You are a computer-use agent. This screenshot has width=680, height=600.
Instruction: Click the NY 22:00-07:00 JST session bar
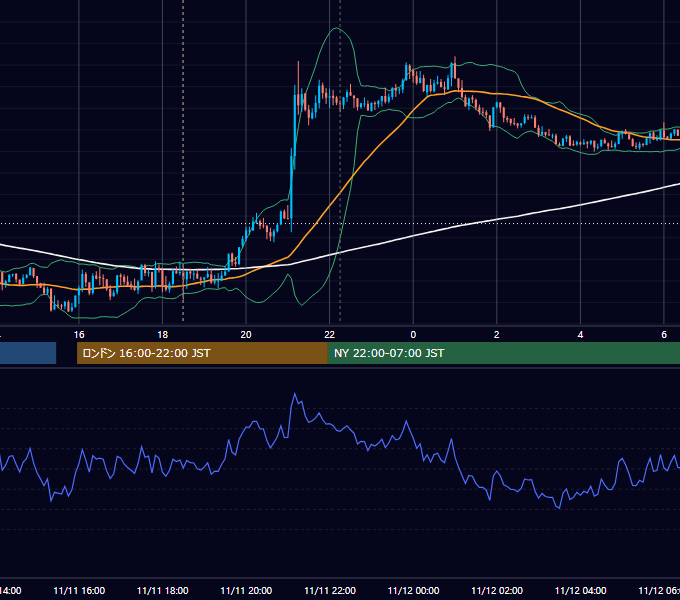click(503, 353)
